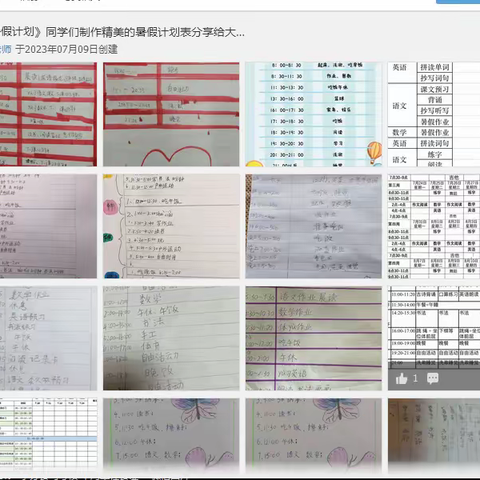Open the handwritten list with 数学 and 书法
This screenshot has height=480, width=480.
[171, 338]
